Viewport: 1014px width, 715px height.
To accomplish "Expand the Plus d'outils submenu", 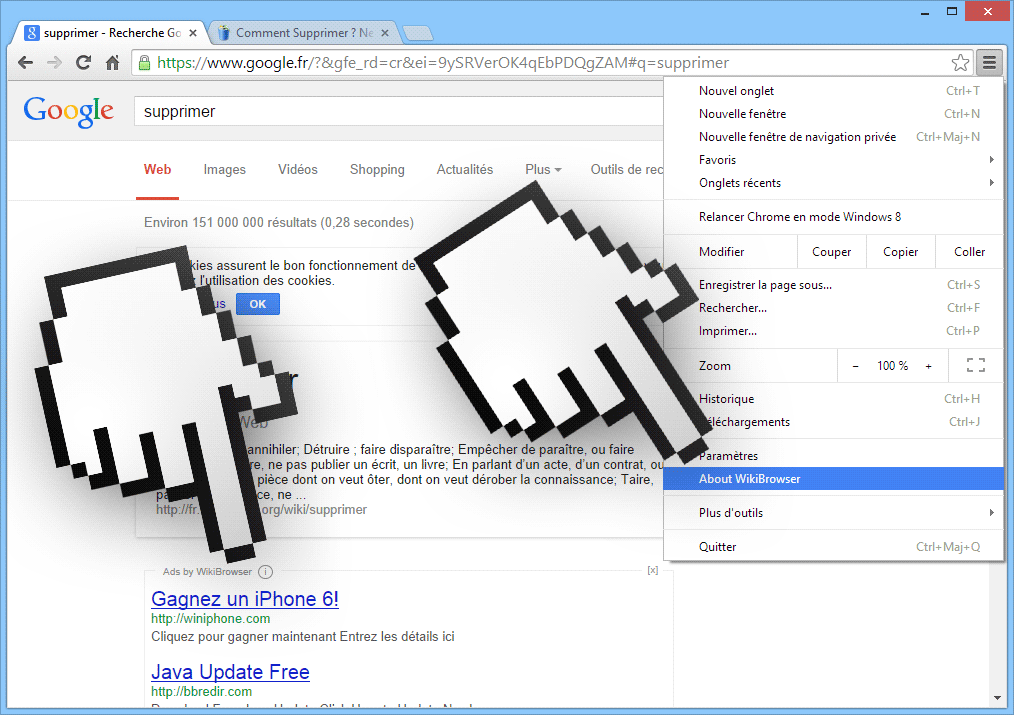I will coord(833,513).
